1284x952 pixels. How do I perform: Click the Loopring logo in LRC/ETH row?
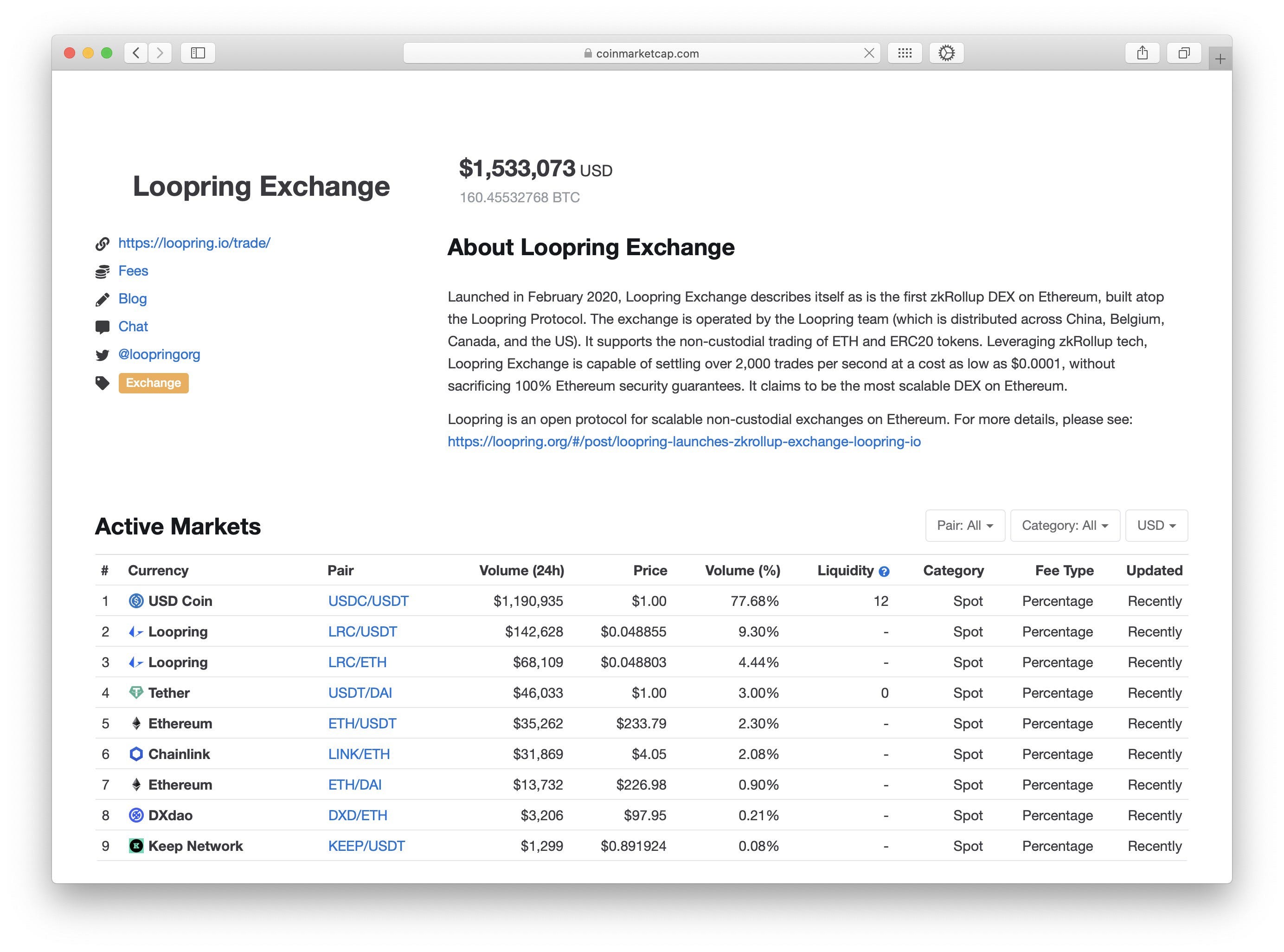tap(136, 662)
